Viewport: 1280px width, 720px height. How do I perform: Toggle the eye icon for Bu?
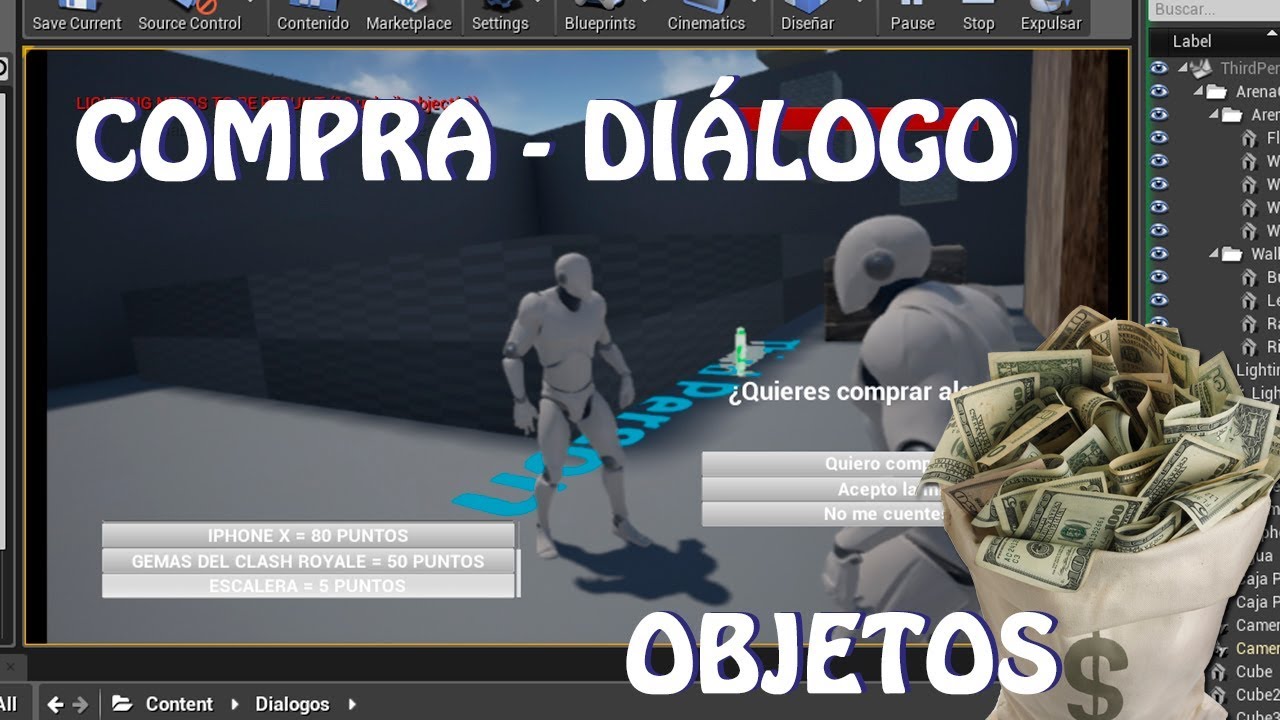[x=1159, y=277]
